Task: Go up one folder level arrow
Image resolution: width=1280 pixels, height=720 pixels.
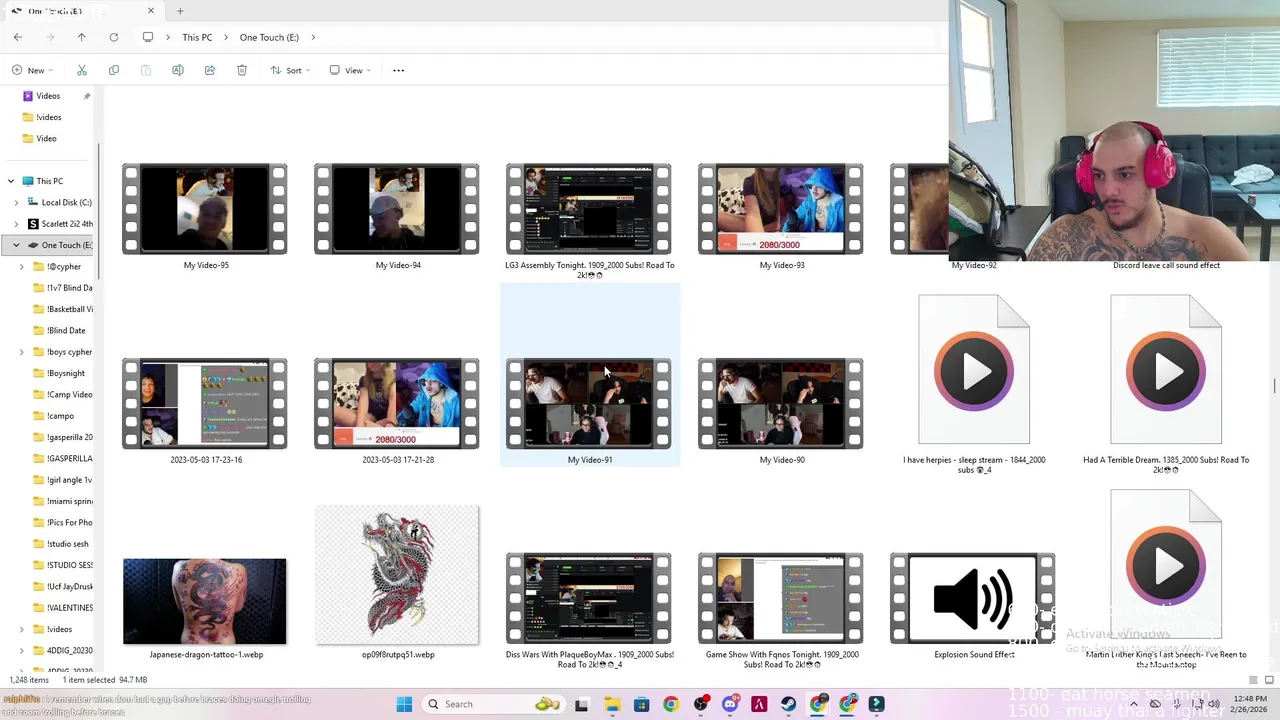Action: point(82,37)
